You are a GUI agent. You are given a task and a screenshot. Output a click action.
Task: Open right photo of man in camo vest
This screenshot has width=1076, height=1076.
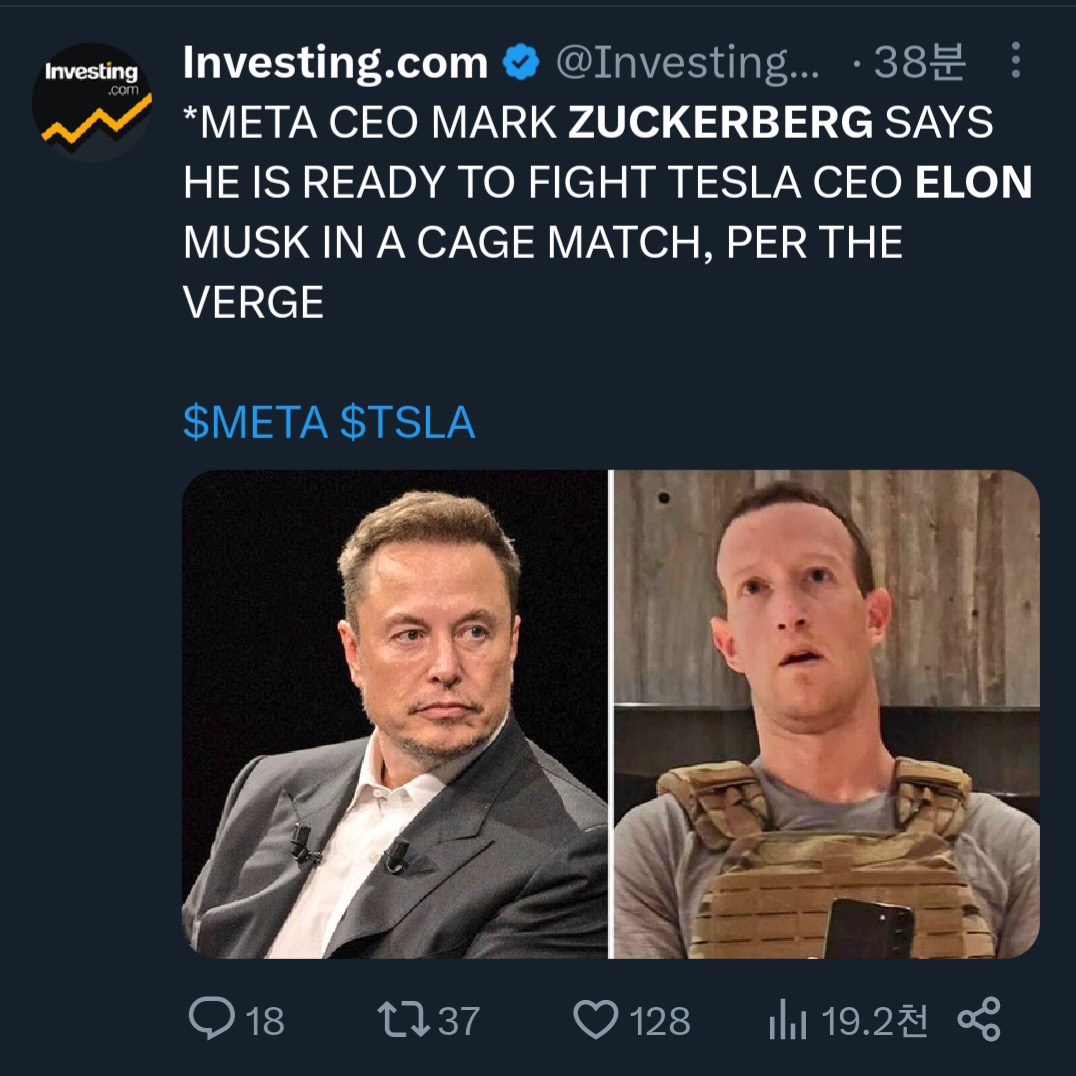[x=826, y=714]
